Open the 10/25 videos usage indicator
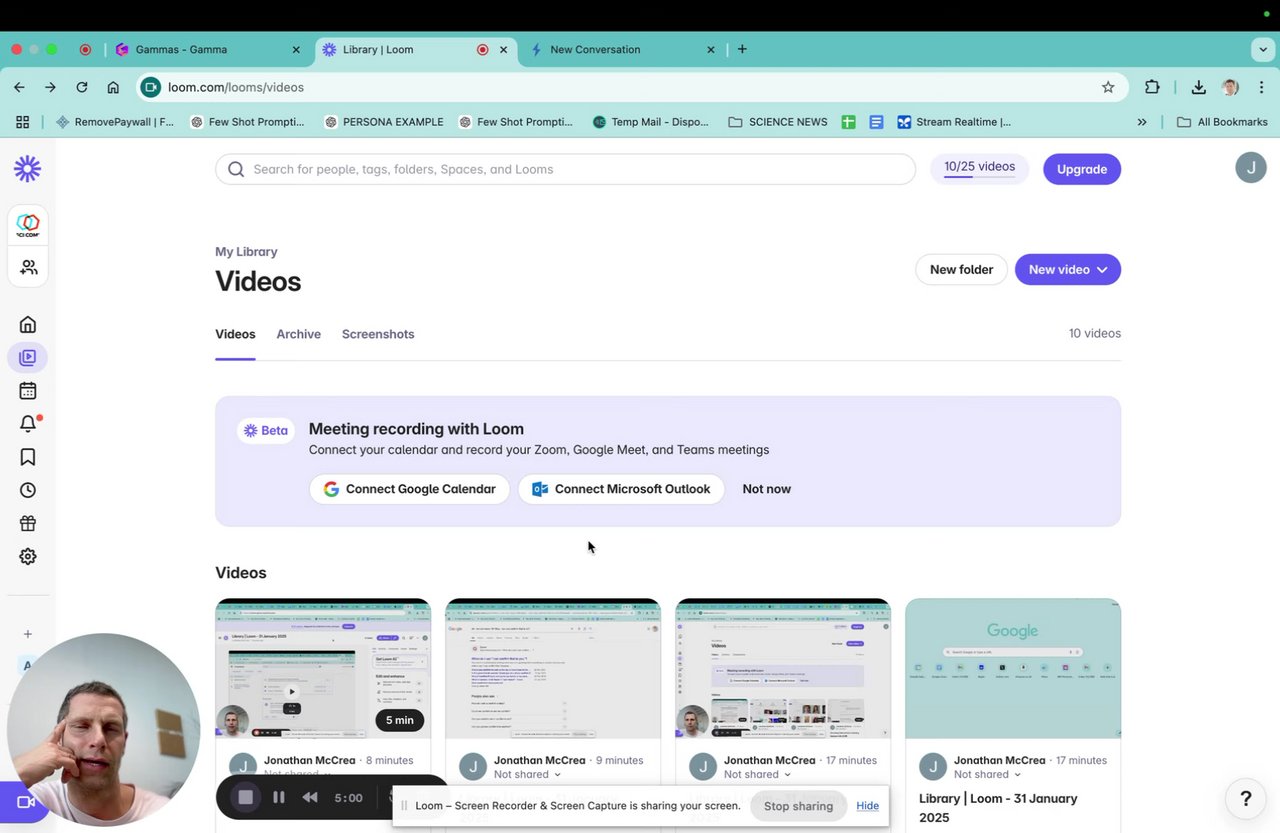 (x=979, y=168)
